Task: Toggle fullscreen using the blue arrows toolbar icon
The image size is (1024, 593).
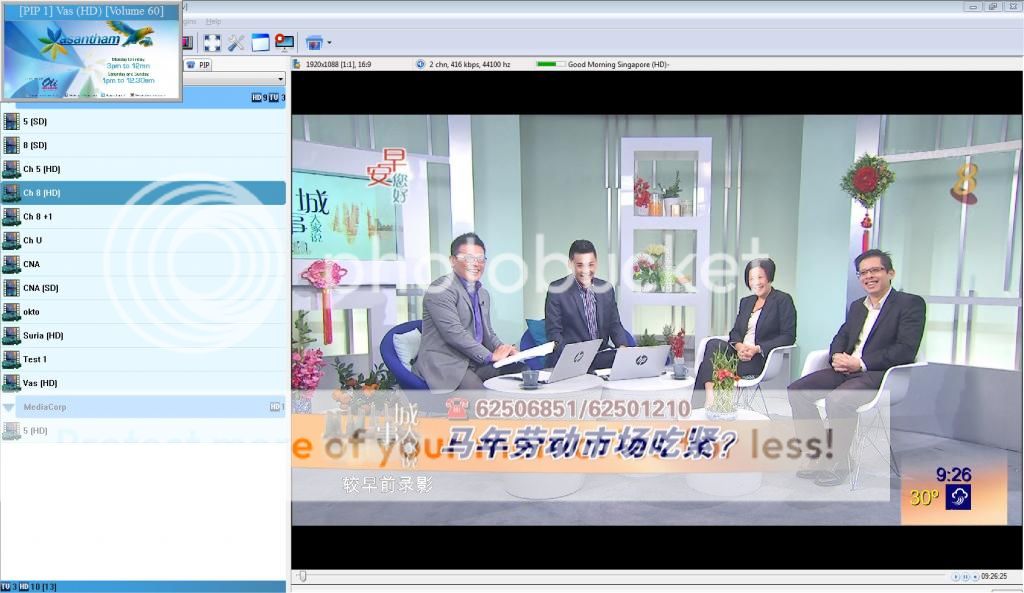Action: click(x=213, y=42)
